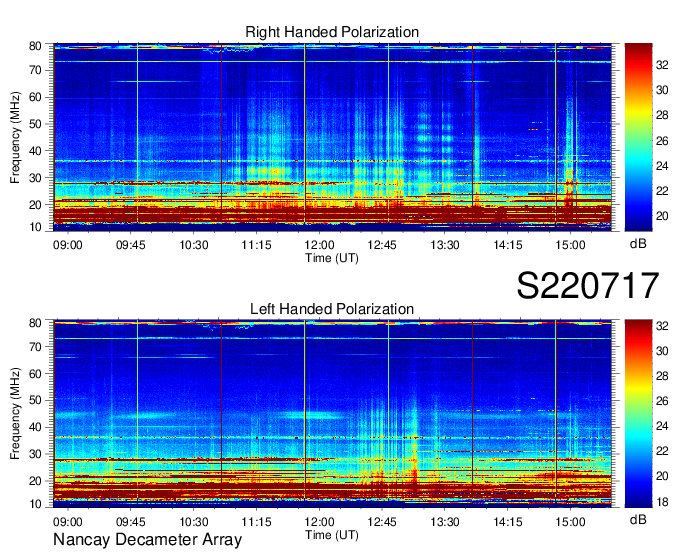Click the Left Handed plot's spectrogram area
The width and height of the screenshot is (680, 552).
click(332, 414)
